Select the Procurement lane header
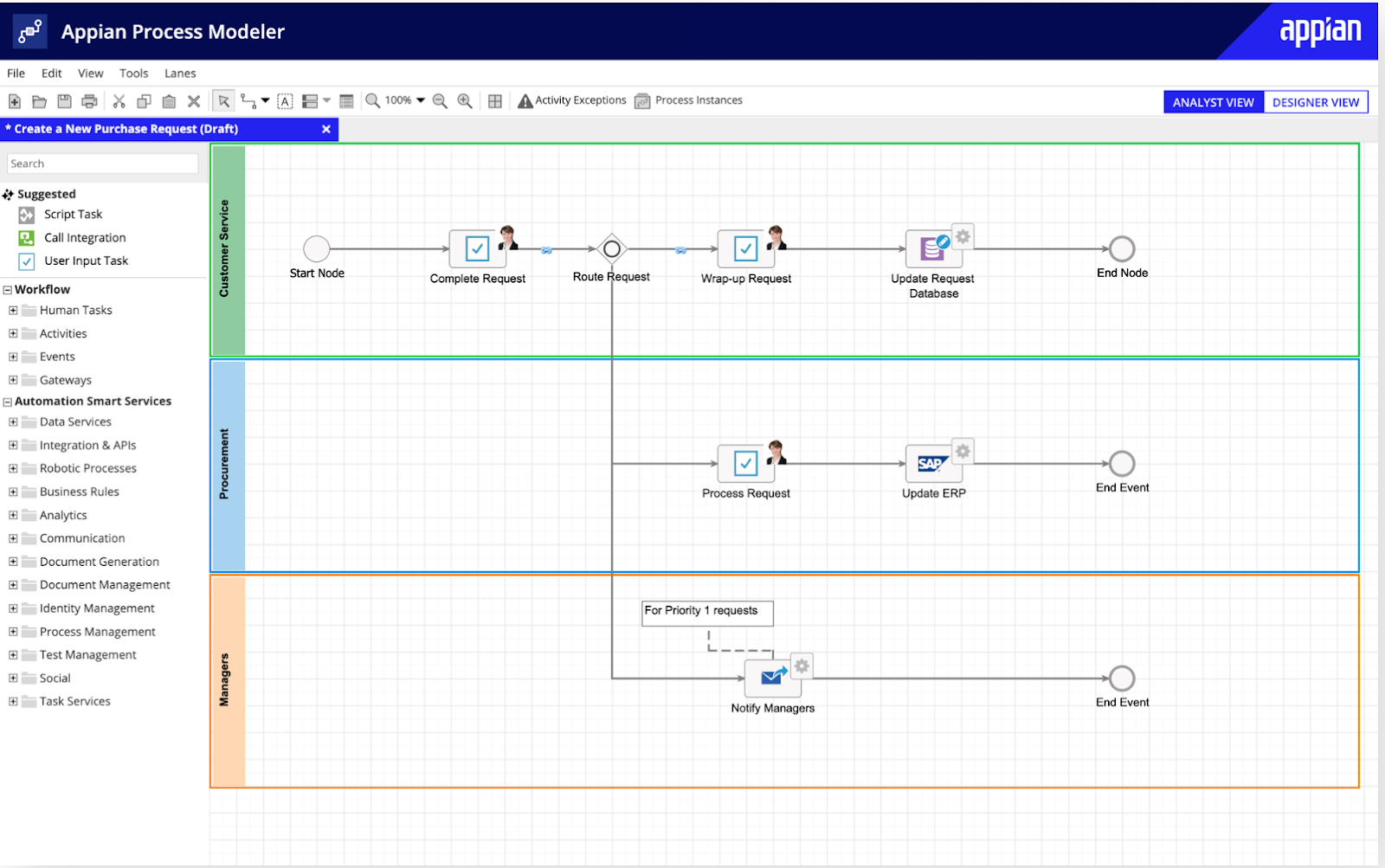Screen dimensions: 1385x868 [x=228, y=465]
